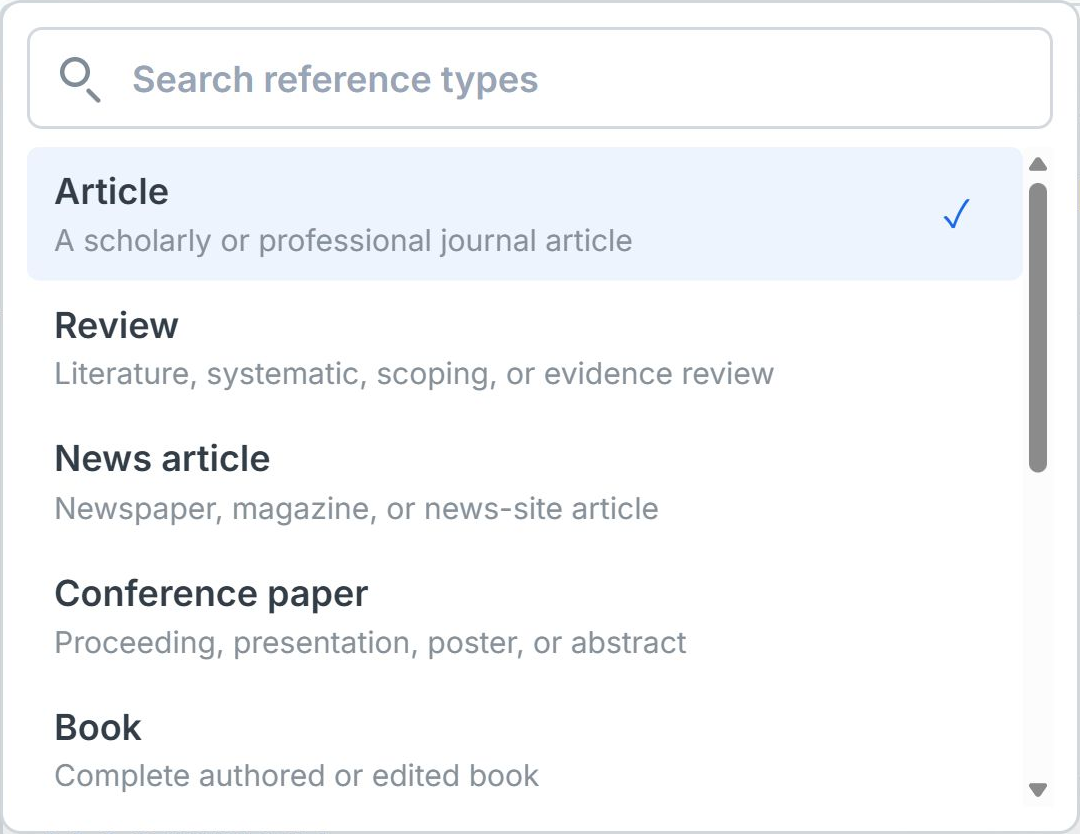Click the magnifying glass search icon
This screenshot has height=834, width=1080.
click(80, 80)
